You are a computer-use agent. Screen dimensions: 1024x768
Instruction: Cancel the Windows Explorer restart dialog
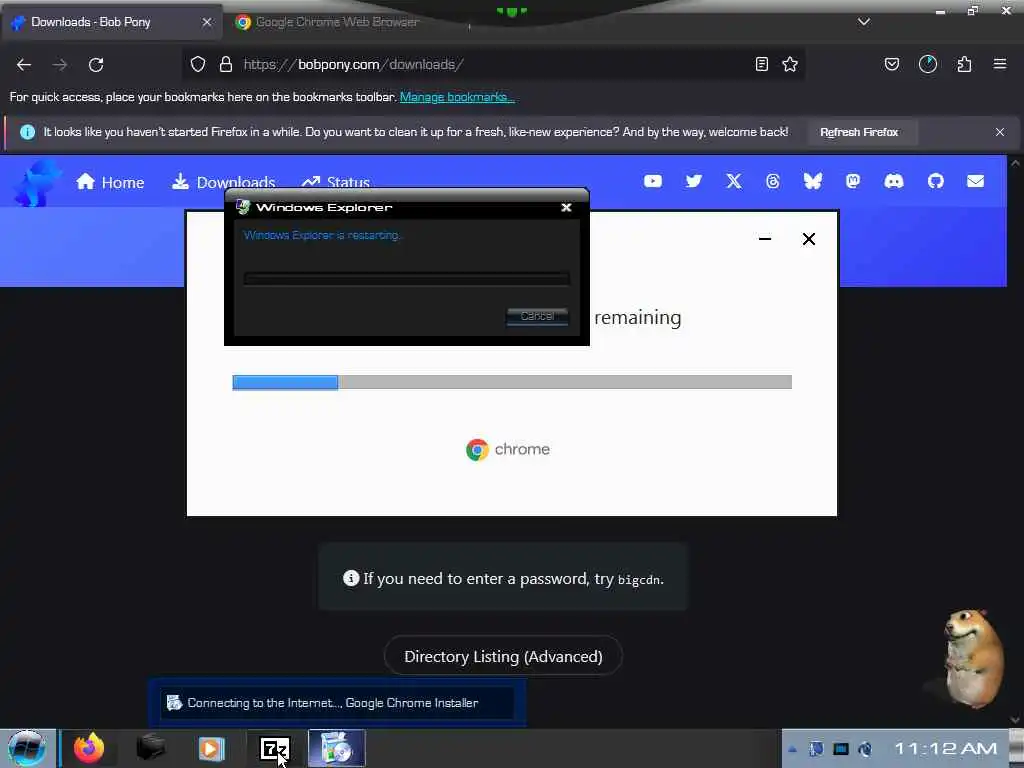pos(537,316)
